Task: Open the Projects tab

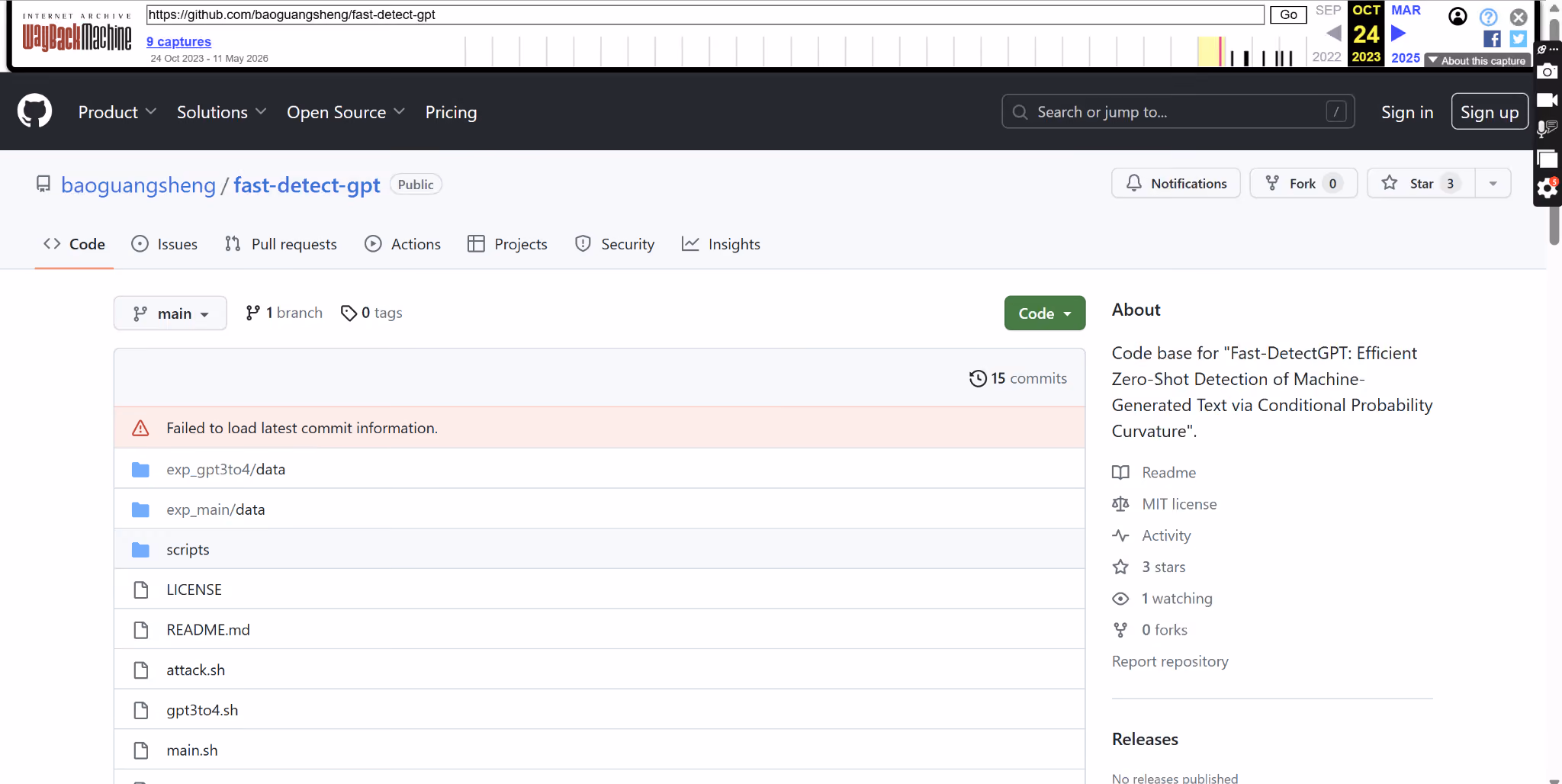Action: pyautogui.click(x=507, y=244)
